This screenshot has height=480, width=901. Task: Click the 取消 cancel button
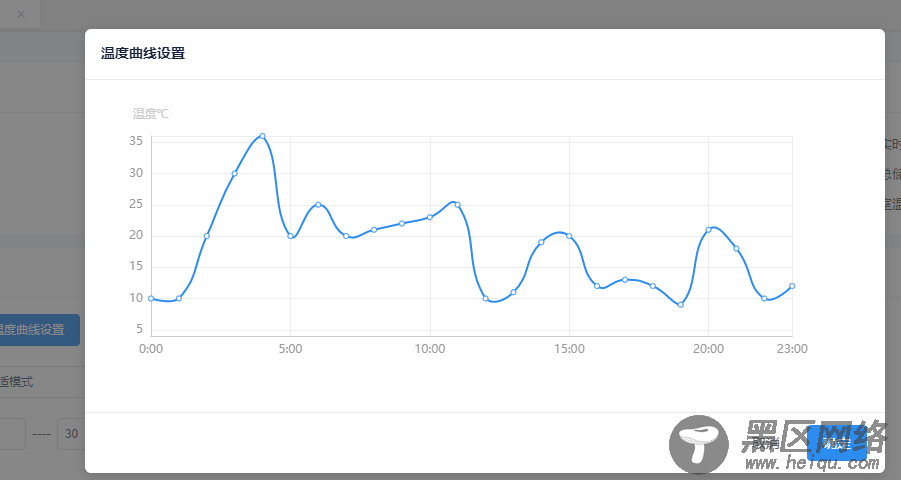768,443
